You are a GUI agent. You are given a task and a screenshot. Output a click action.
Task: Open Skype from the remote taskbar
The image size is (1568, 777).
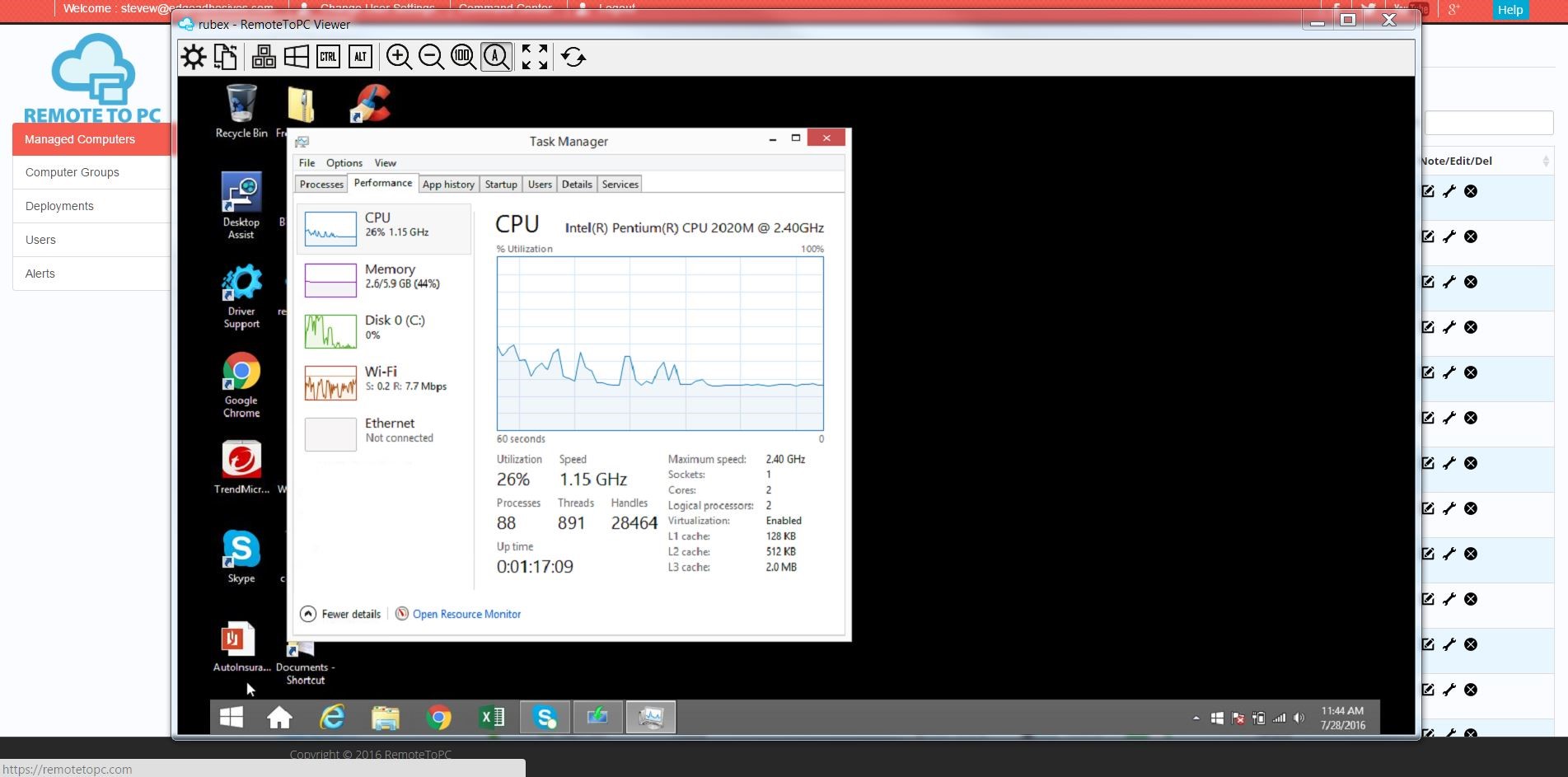545,718
